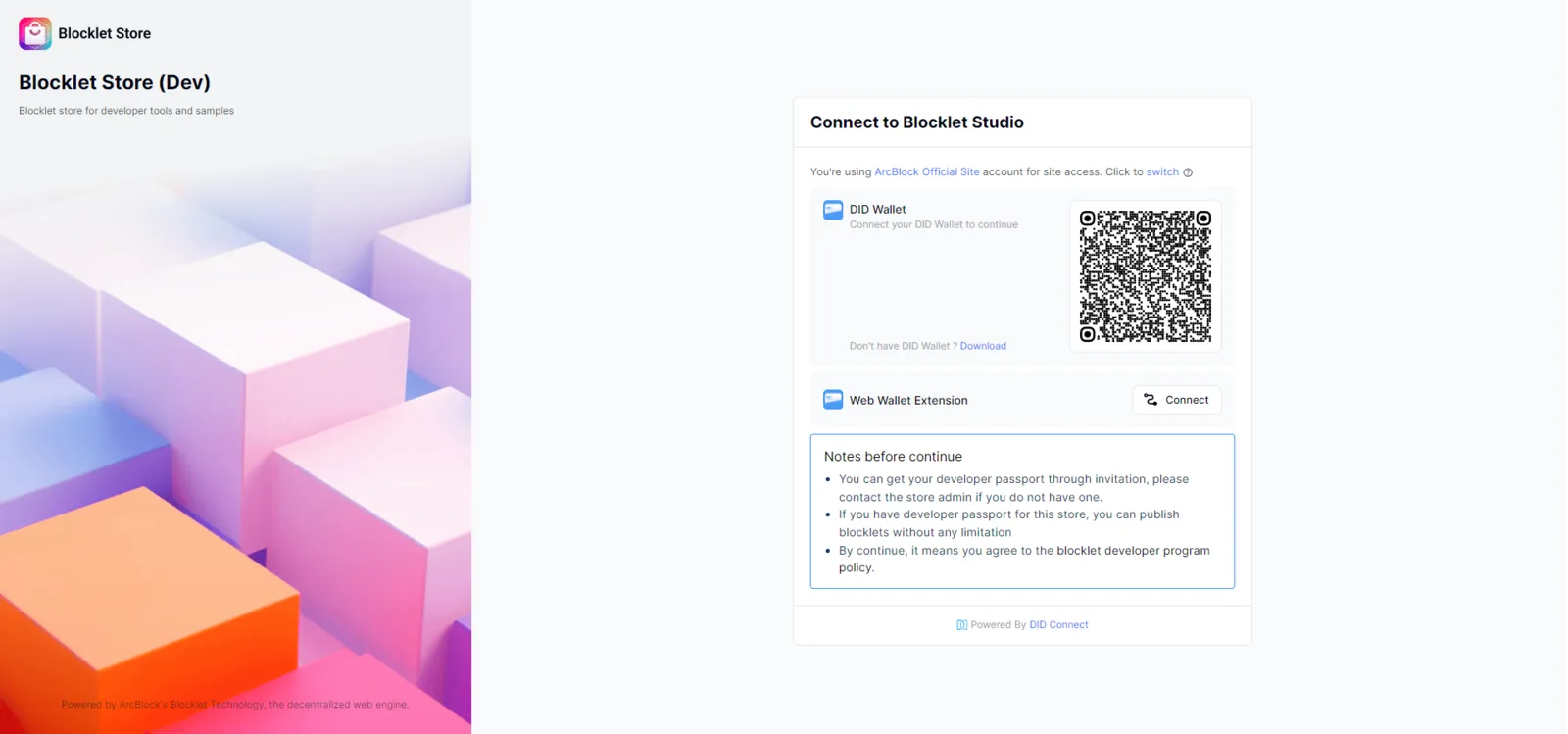The width and height of the screenshot is (1568, 734).
Task: Click the Web Wallet Extension label
Action: click(908, 400)
